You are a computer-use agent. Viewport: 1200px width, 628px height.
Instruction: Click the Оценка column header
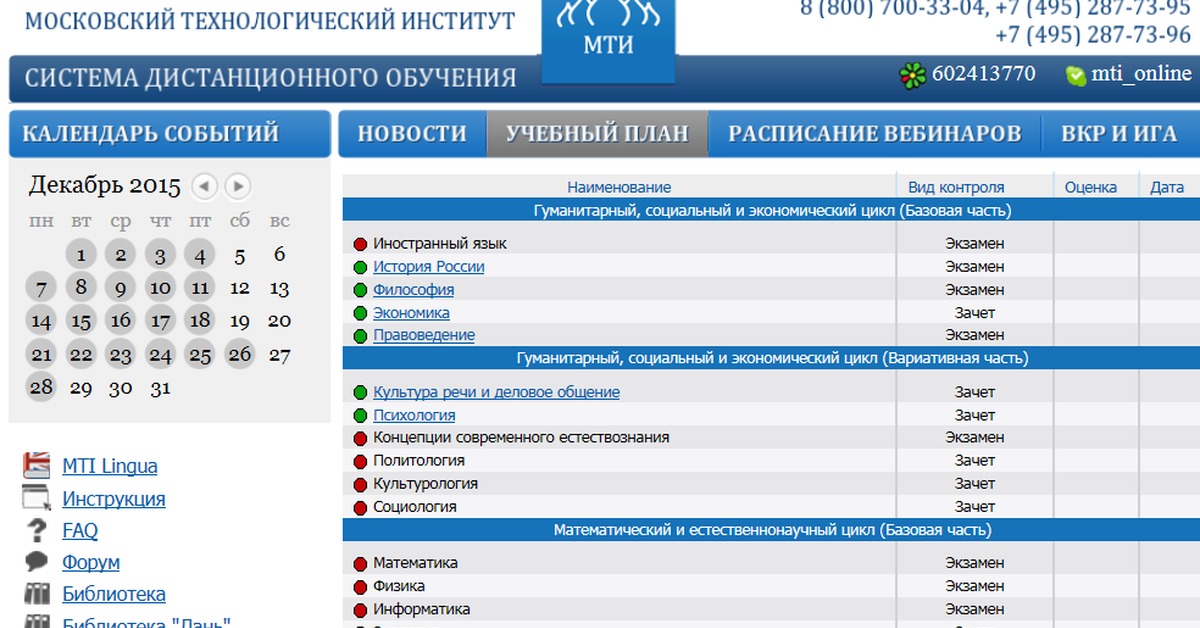1091,187
